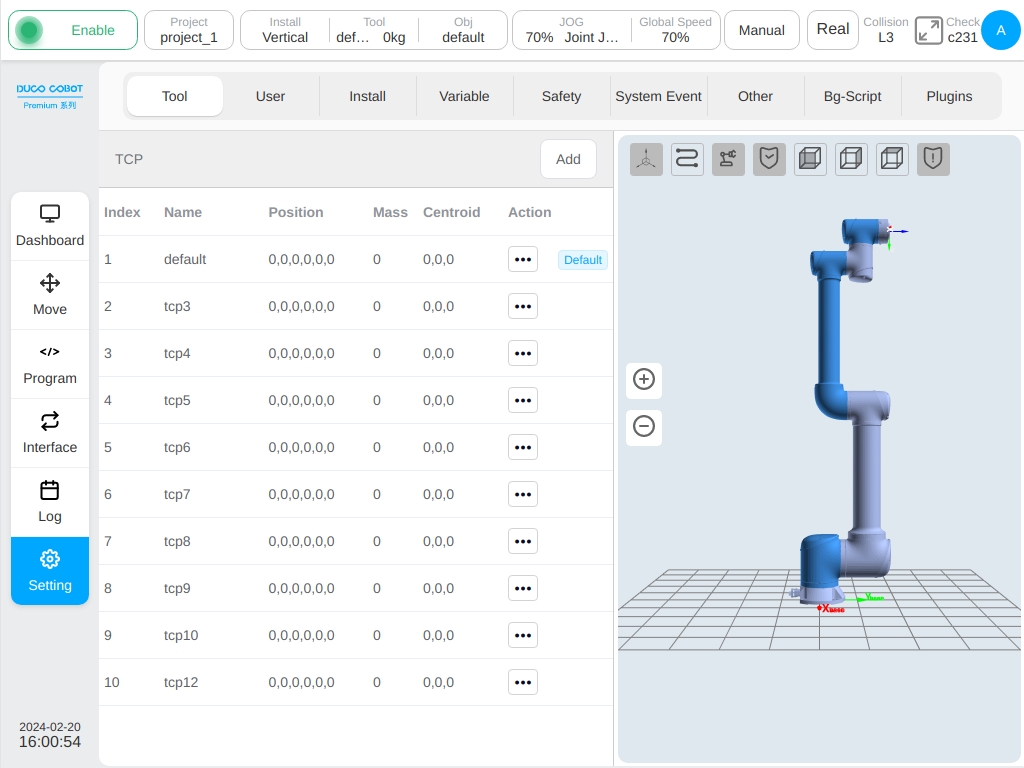Open the Program page

point(50,364)
